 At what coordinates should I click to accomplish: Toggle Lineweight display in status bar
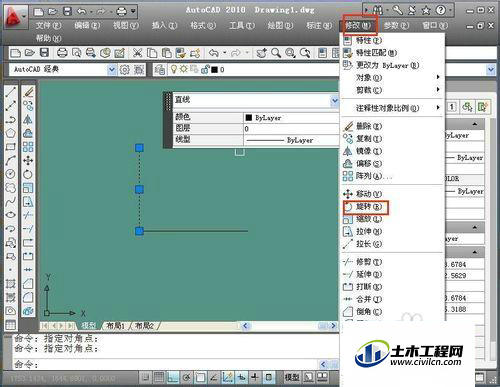click(255, 377)
